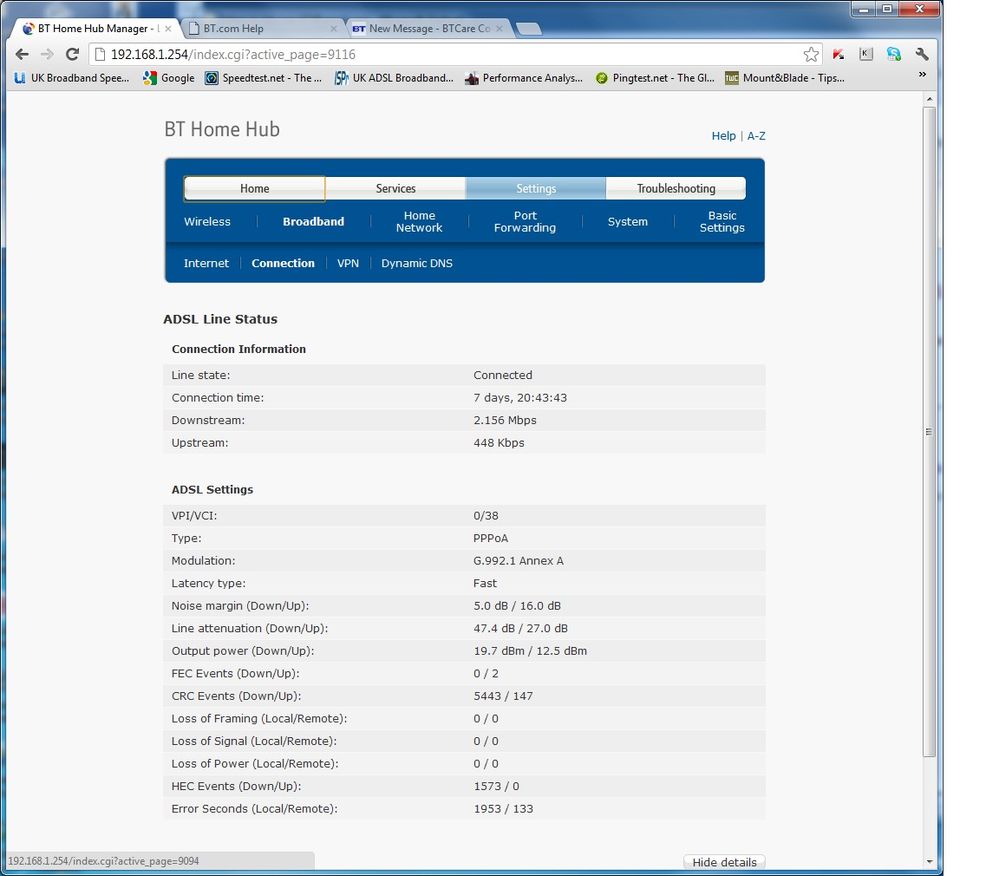Open the Mount&Blade Tips bookmark
The image size is (999, 876).
[x=785, y=78]
